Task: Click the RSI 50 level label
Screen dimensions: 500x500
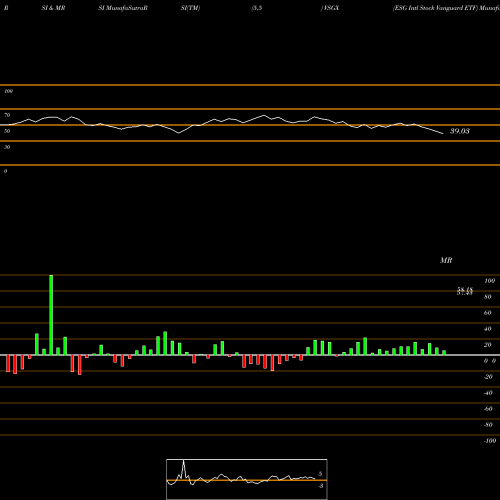Action: 7,131
